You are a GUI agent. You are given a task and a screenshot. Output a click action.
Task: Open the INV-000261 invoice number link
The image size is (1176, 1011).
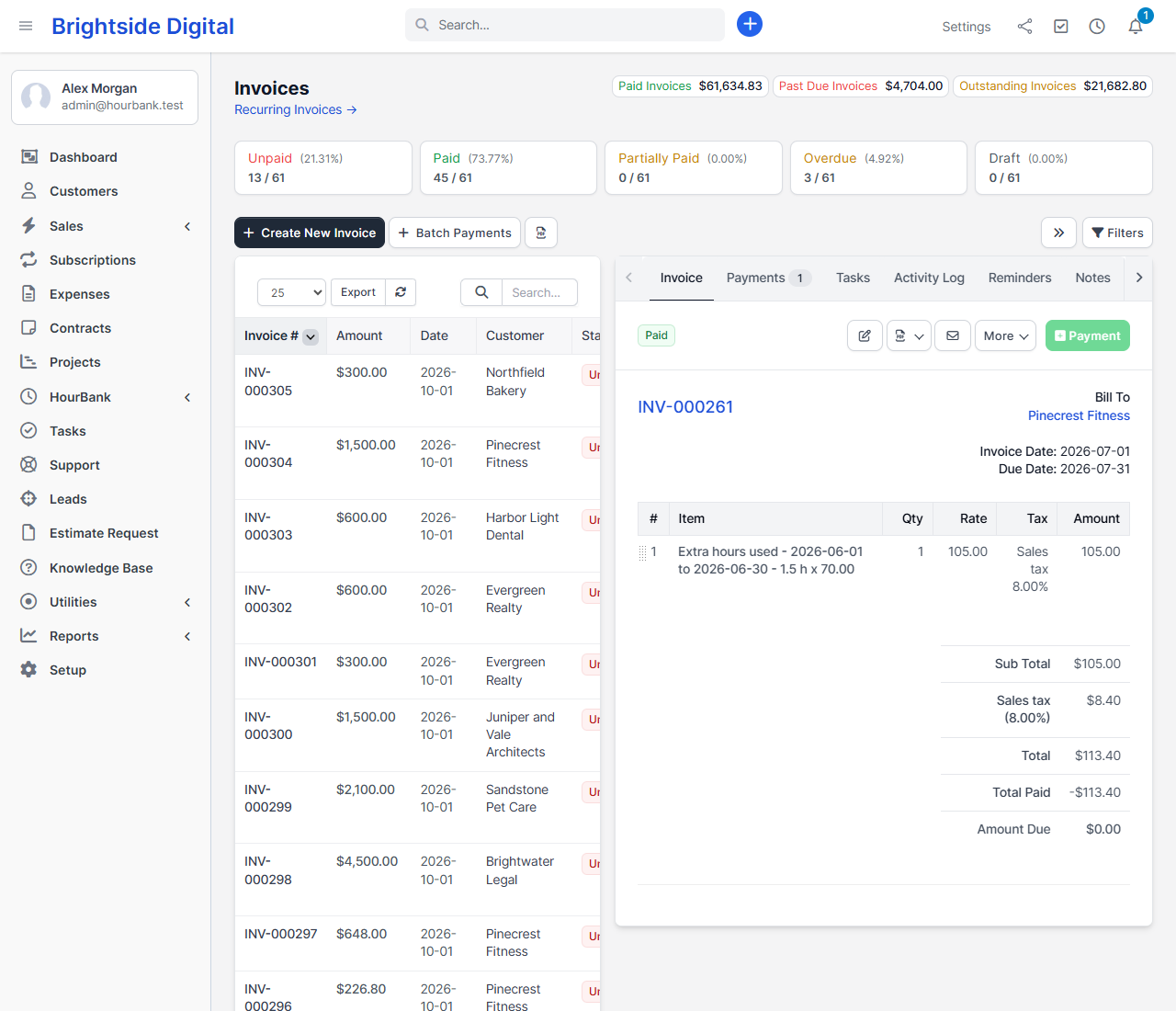point(685,406)
